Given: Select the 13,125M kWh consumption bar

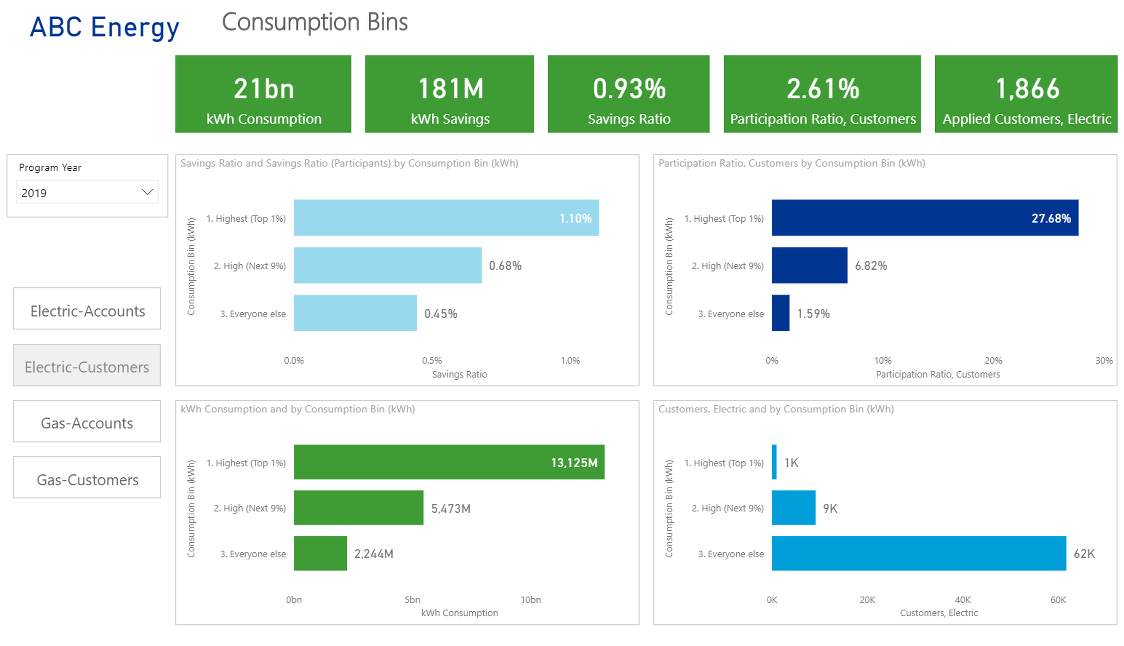Looking at the screenshot, I should coord(448,462).
